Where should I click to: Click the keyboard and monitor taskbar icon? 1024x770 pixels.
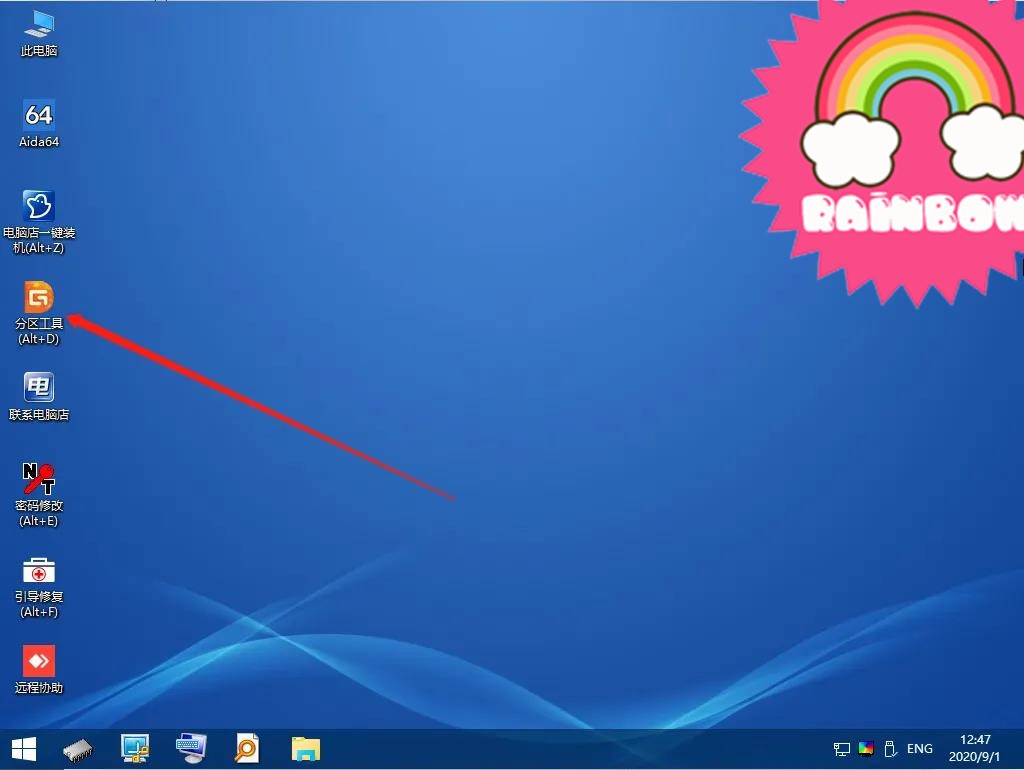pyautogui.click(x=190, y=748)
